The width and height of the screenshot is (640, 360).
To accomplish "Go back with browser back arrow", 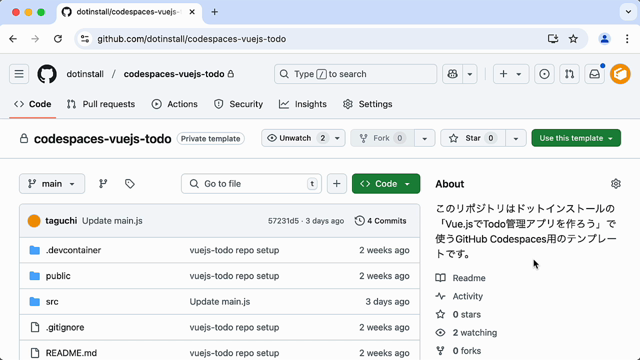I will pyautogui.click(x=13, y=39).
